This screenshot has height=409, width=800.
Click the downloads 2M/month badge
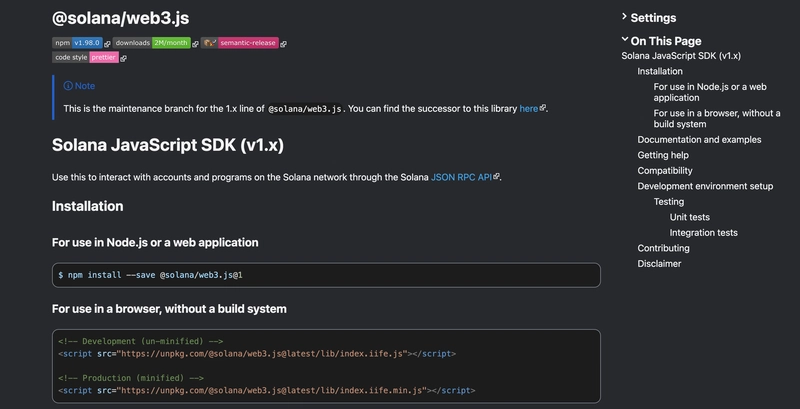click(x=152, y=43)
